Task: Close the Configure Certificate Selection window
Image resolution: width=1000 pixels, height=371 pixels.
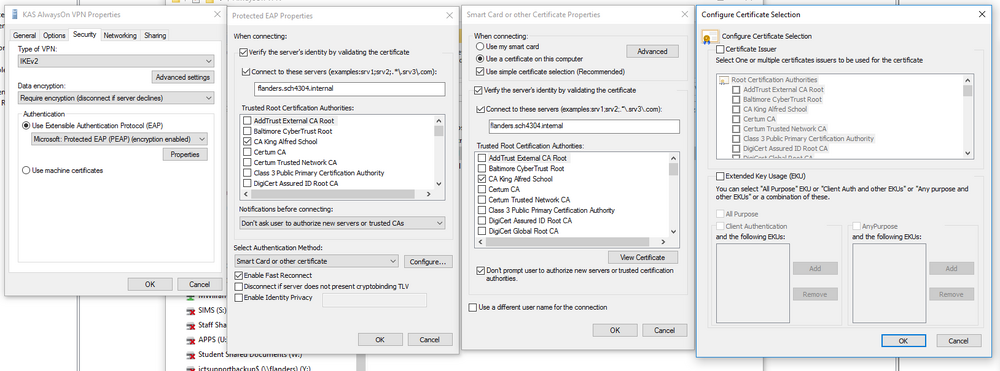Action: [982, 14]
